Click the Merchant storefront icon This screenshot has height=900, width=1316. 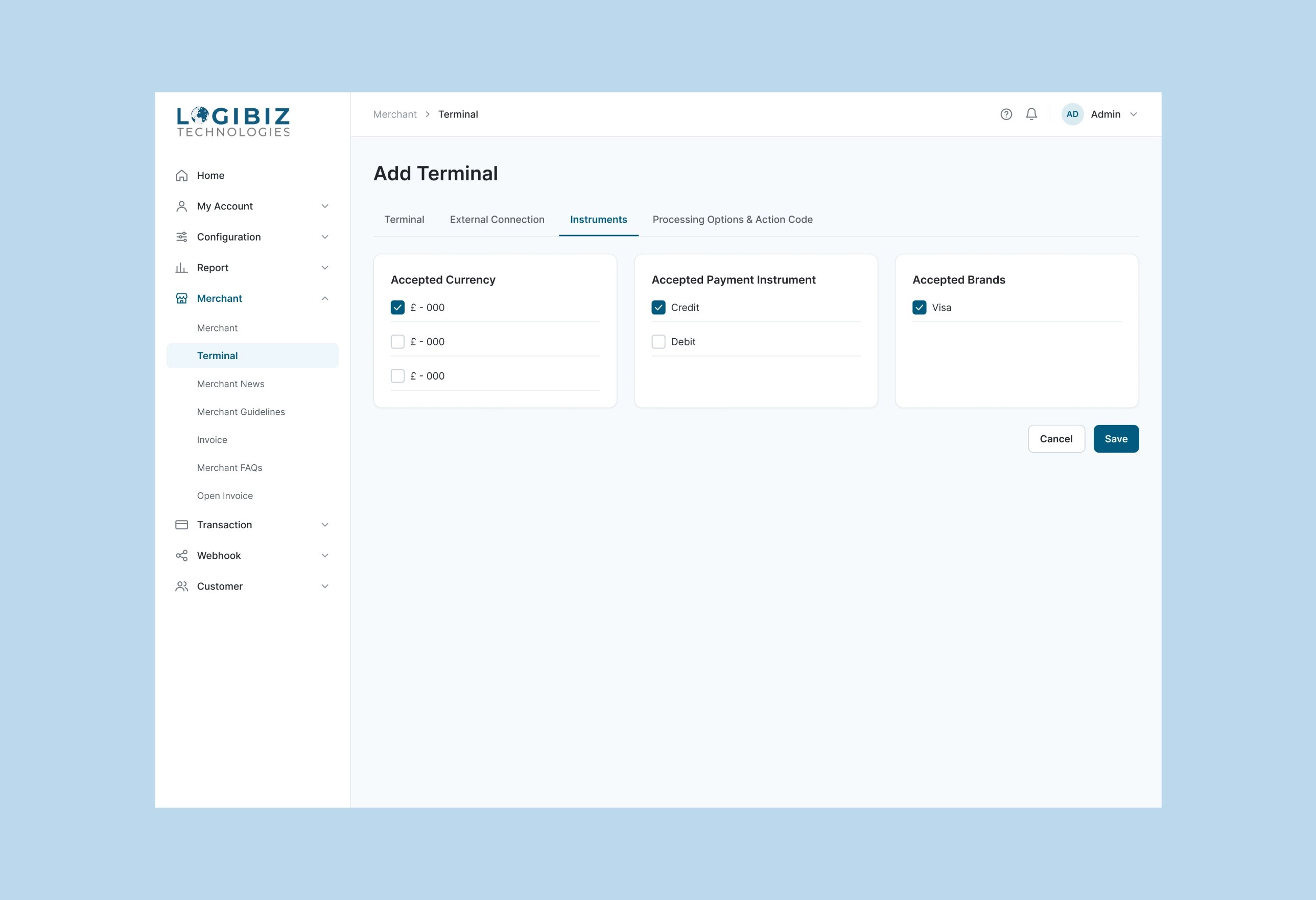tap(181, 298)
